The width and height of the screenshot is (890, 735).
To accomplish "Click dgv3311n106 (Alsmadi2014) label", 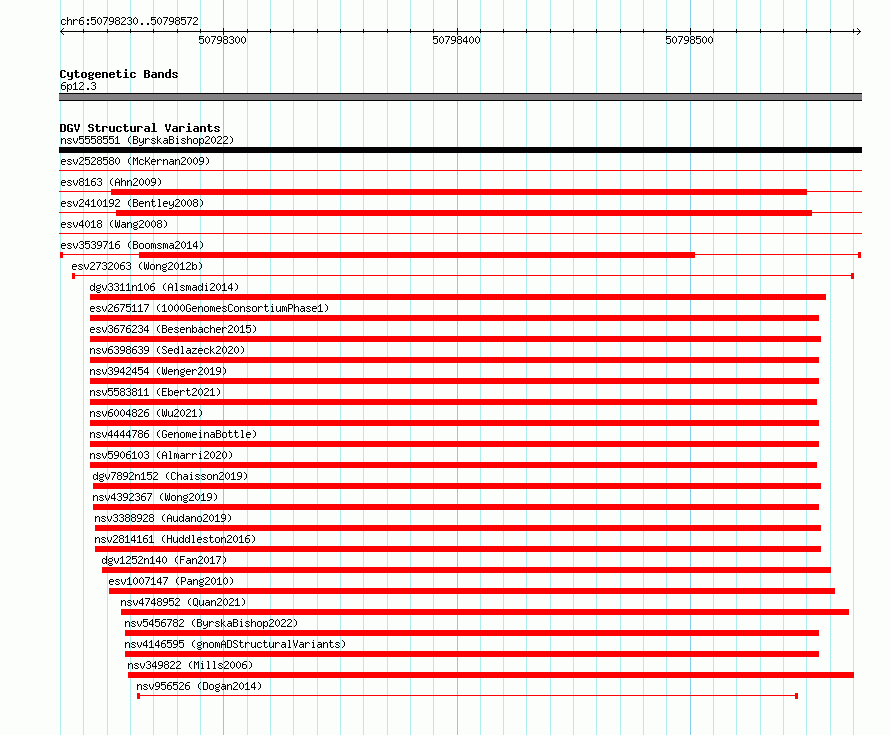I will tap(165, 287).
